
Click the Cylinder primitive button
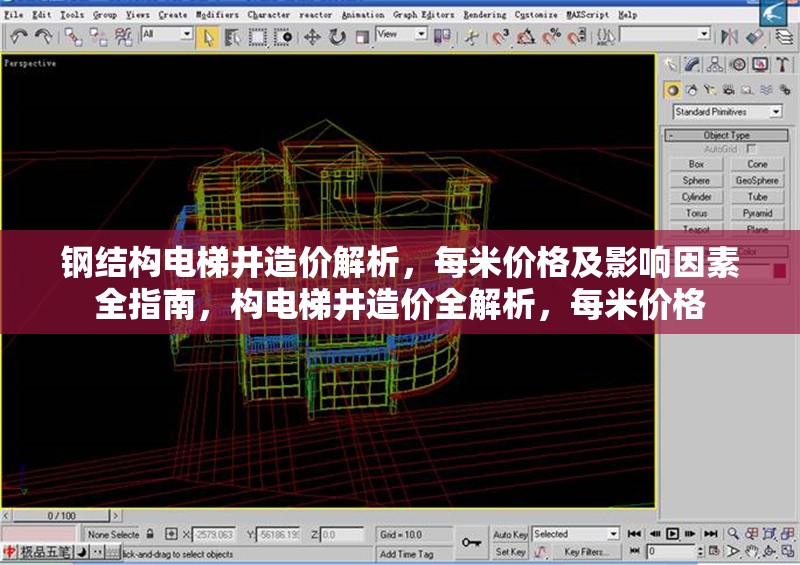click(696, 197)
